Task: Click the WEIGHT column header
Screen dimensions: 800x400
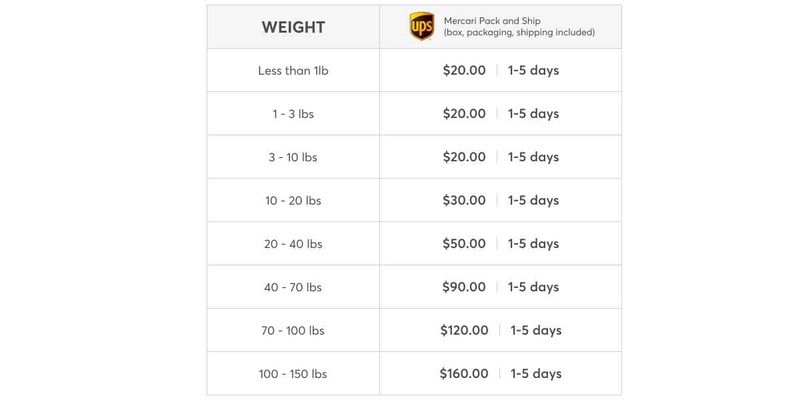Action: [x=293, y=27]
